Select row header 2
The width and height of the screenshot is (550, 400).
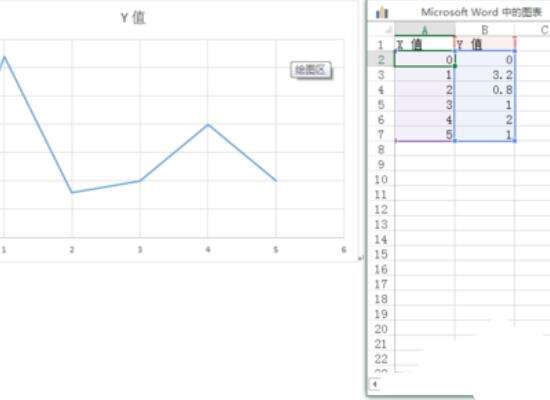[x=381, y=59]
